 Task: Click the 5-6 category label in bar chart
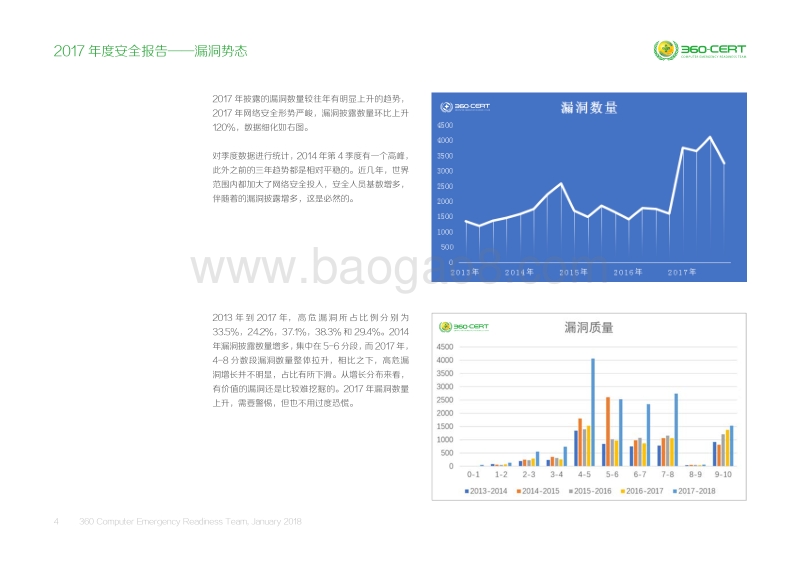(612, 475)
